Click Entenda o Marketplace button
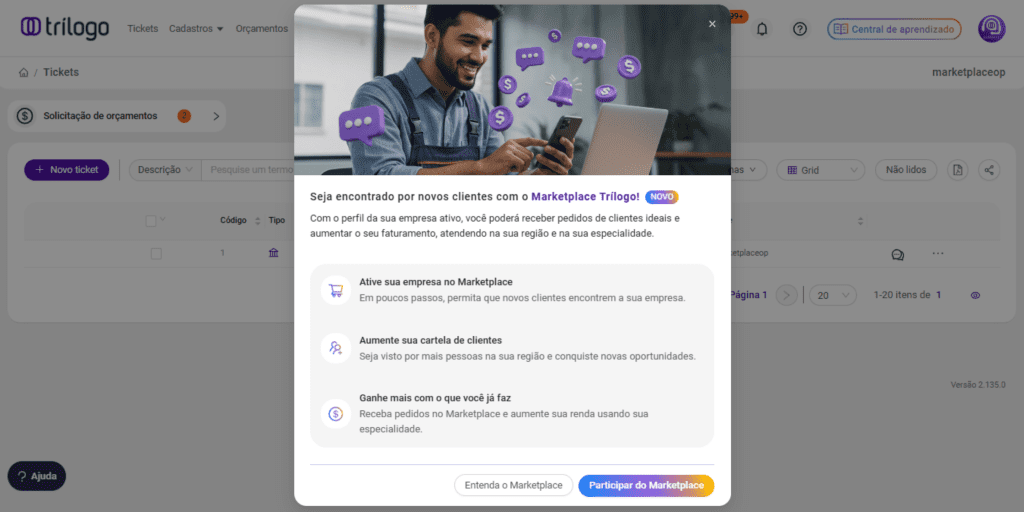The width and height of the screenshot is (1024, 512). point(513,486)
